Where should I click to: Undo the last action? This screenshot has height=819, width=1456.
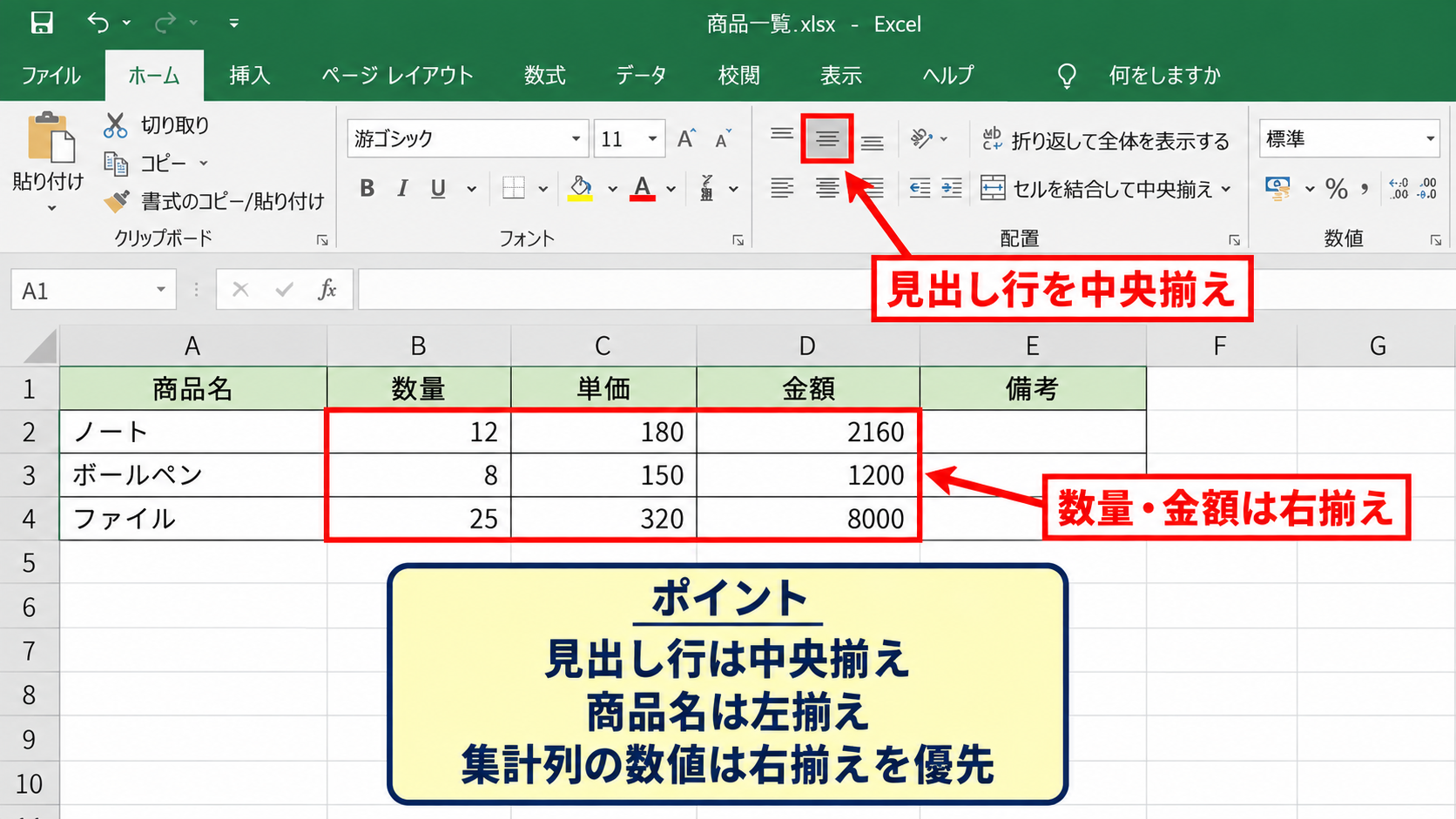pyautogui.click(x=98, y=23)
